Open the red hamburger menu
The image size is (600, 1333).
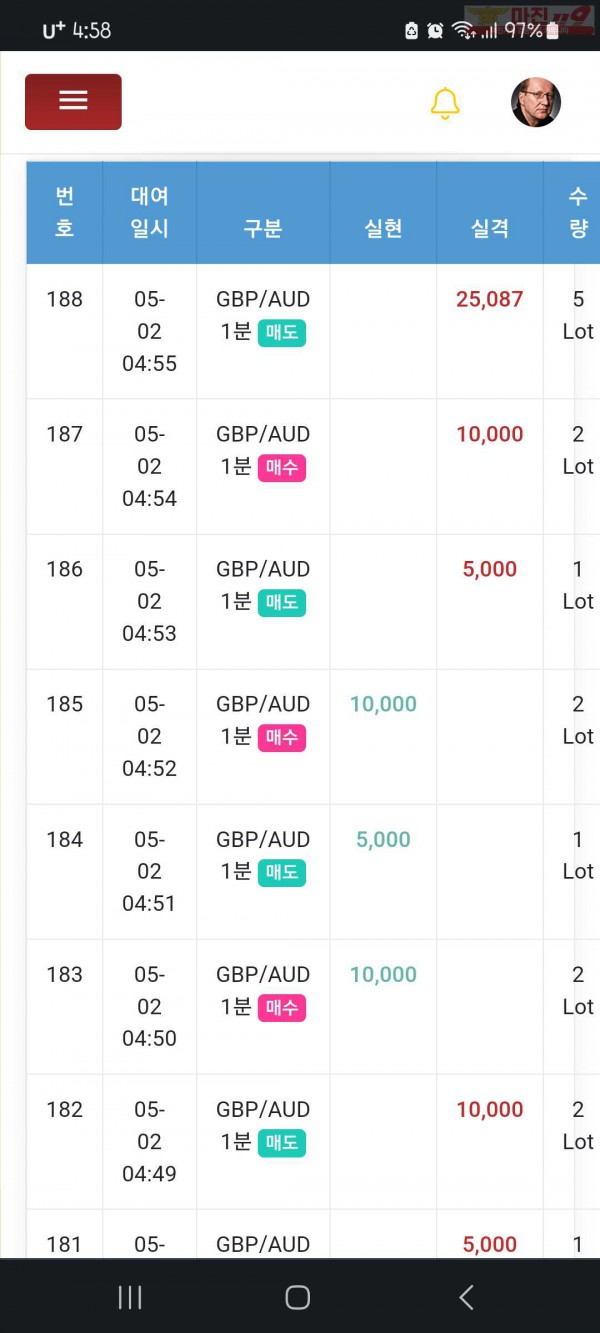click(73, 101)
